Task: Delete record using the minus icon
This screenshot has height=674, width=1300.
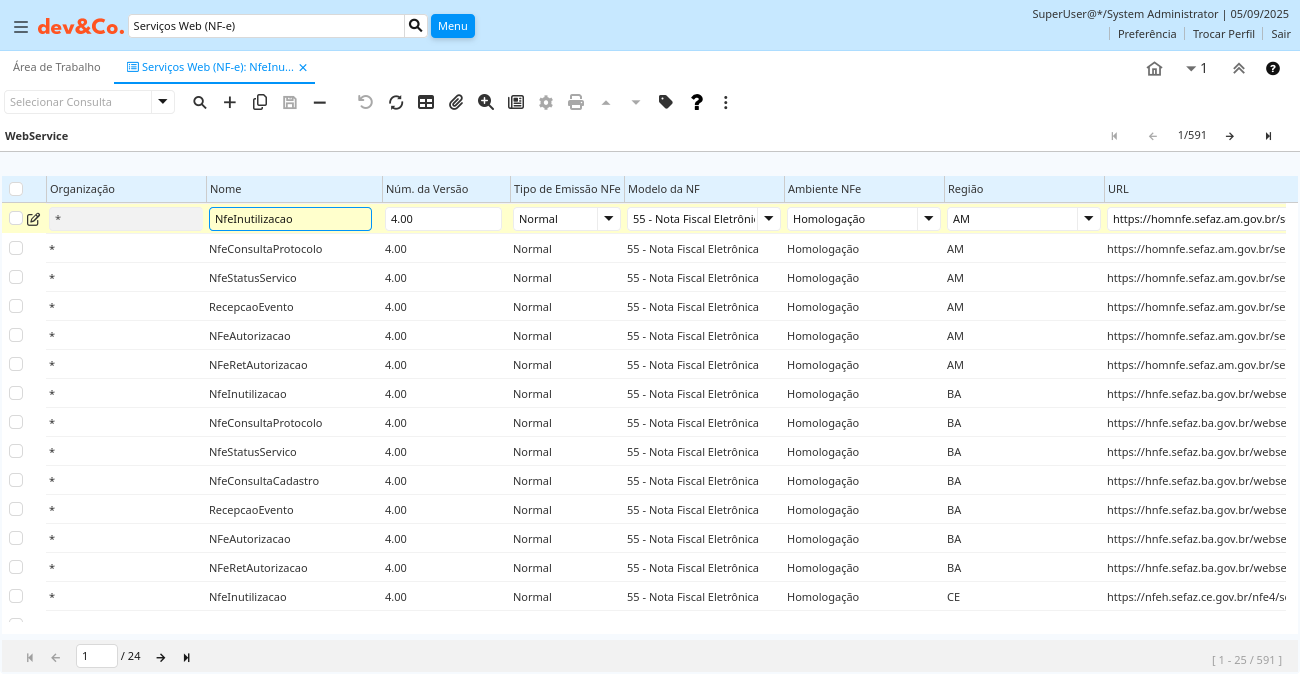Action: (x=320, y=102)
